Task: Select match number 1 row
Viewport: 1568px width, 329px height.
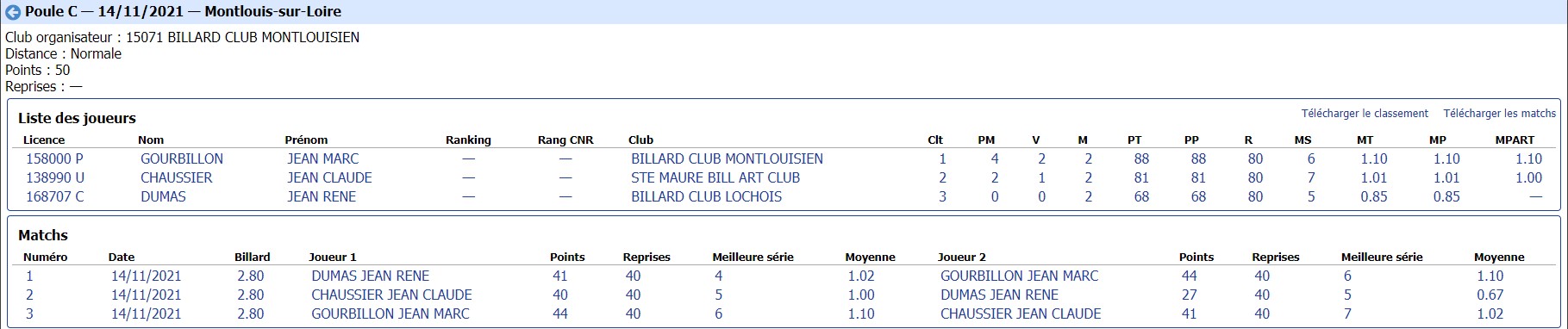Action: pos(784,276)
